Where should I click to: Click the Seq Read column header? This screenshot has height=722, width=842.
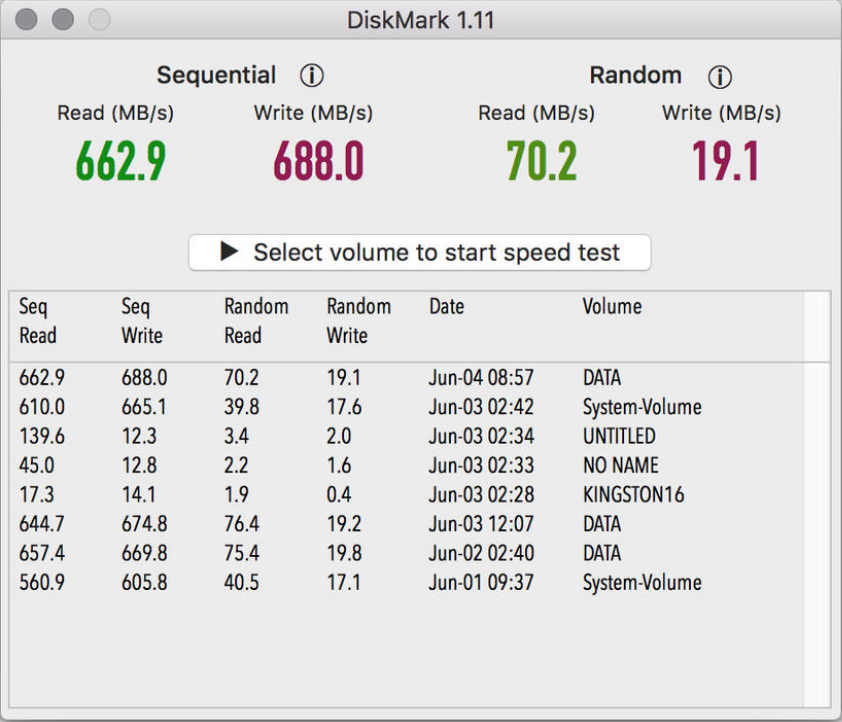39,321
